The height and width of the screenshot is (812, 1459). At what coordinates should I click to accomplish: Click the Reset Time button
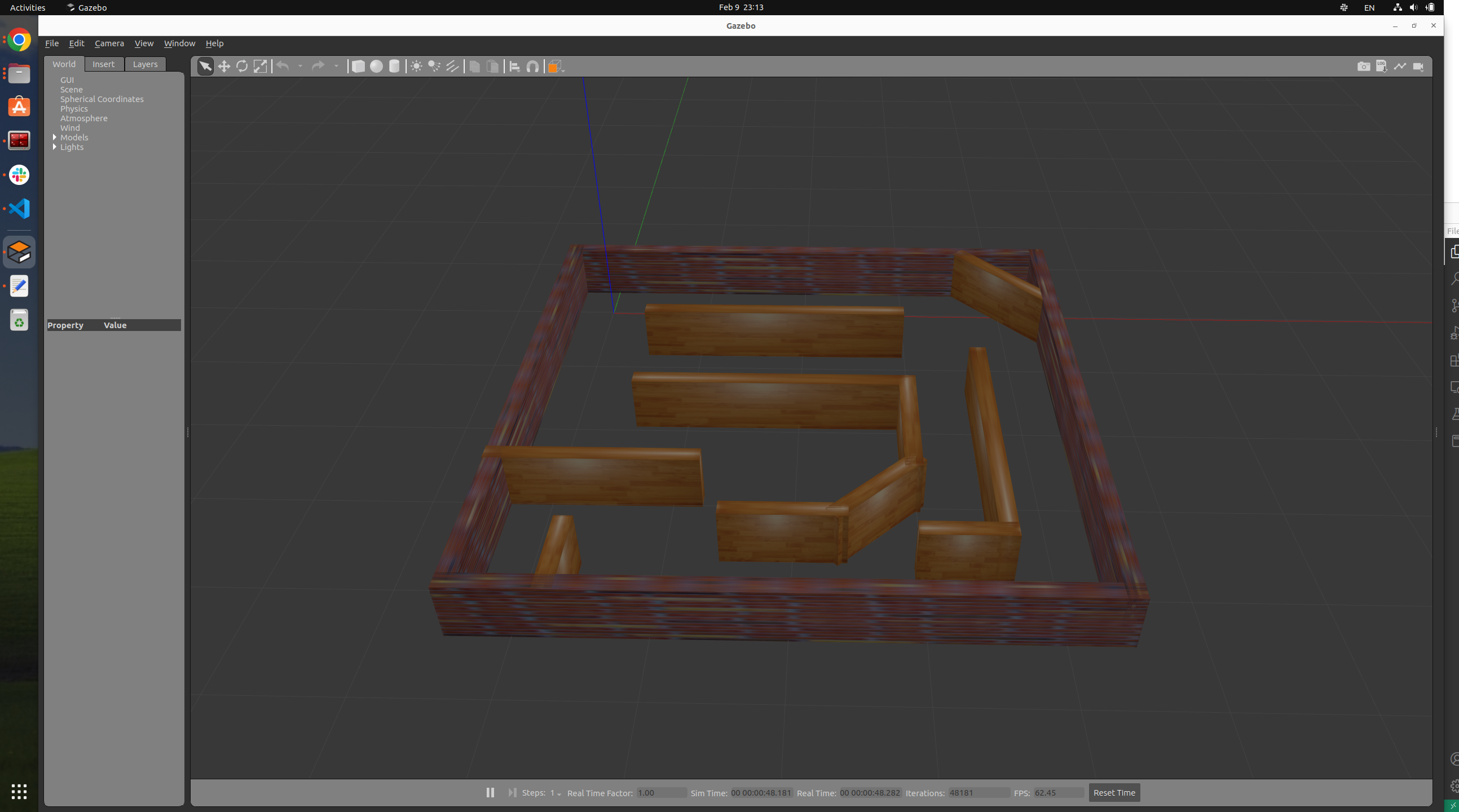pos(1113,792)
